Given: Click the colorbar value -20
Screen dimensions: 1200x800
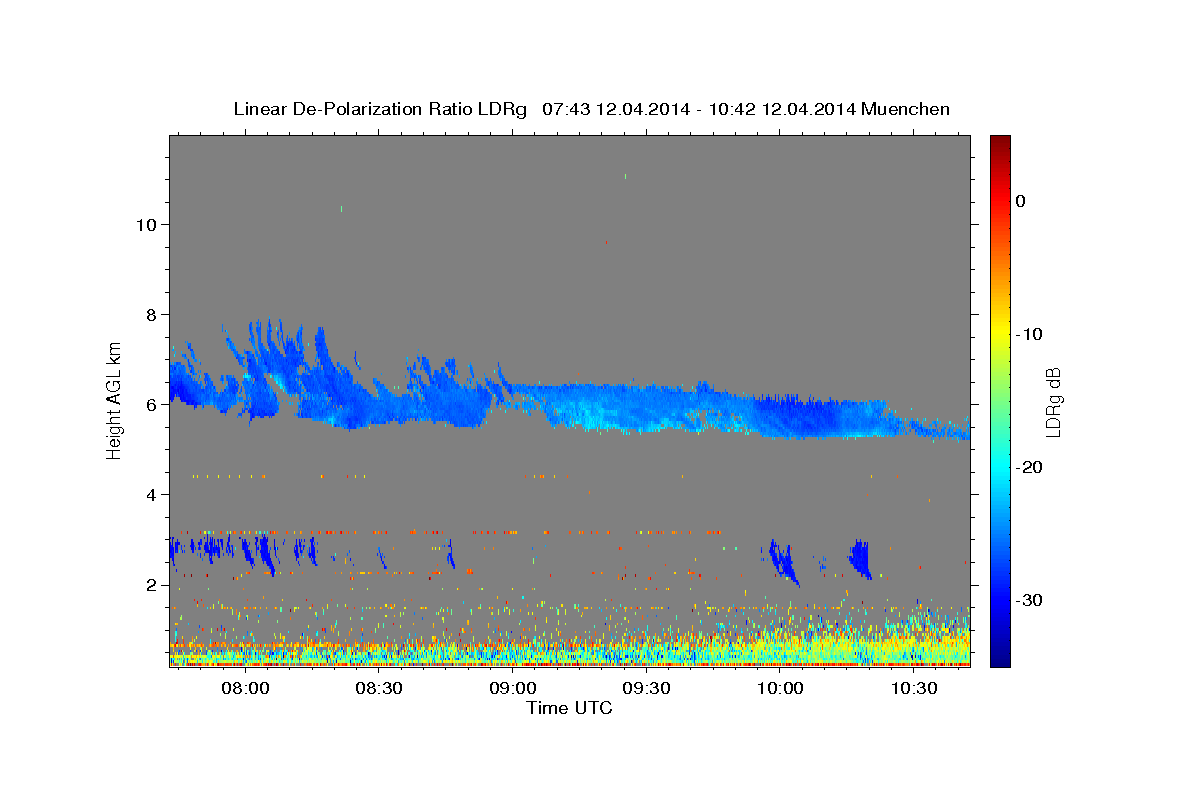Looking at the screenshot, I should click(x=1029, y=467).
